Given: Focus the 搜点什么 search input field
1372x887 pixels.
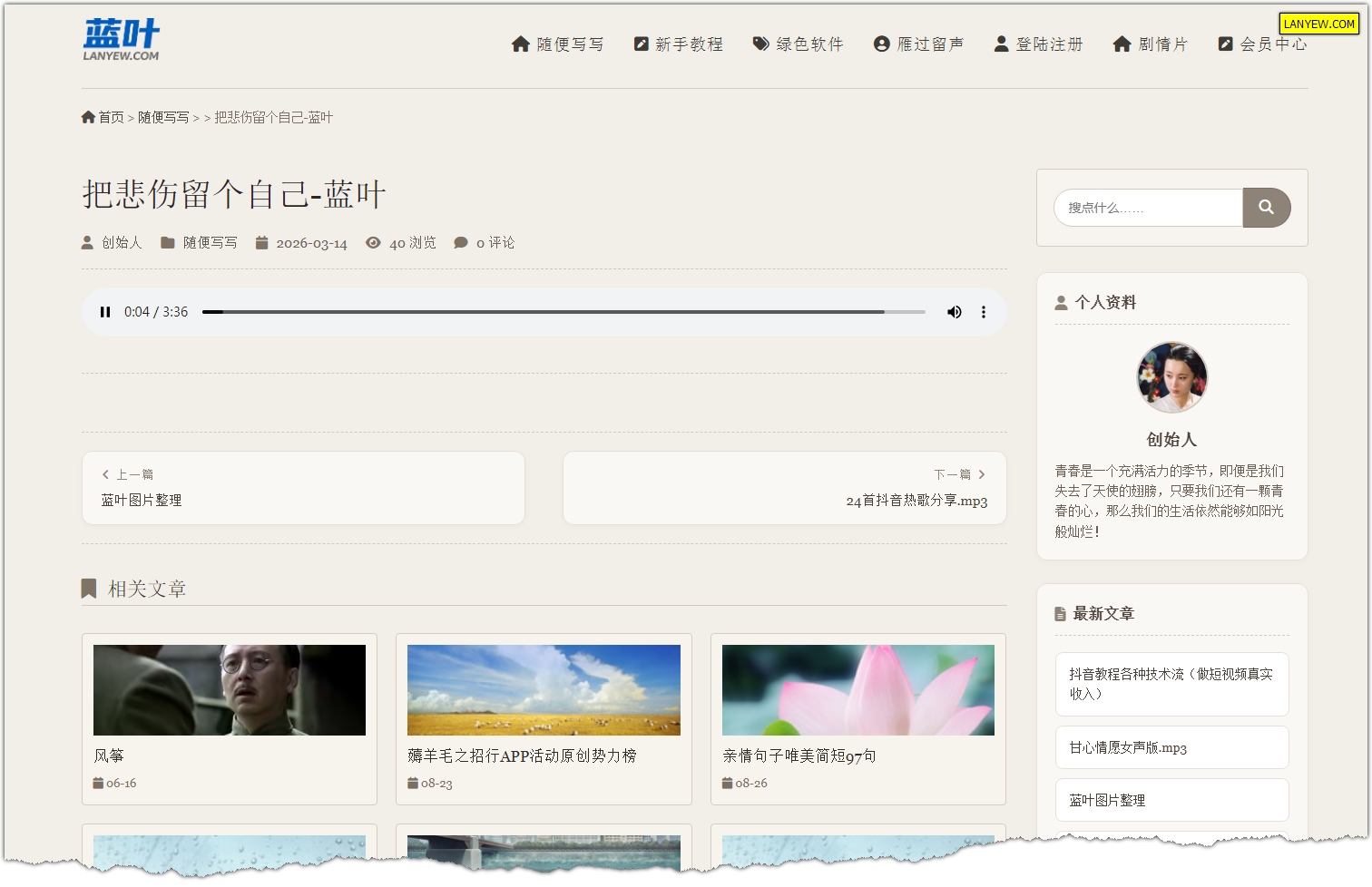Looking at the screenshot, I should (x=1149, y=208).
